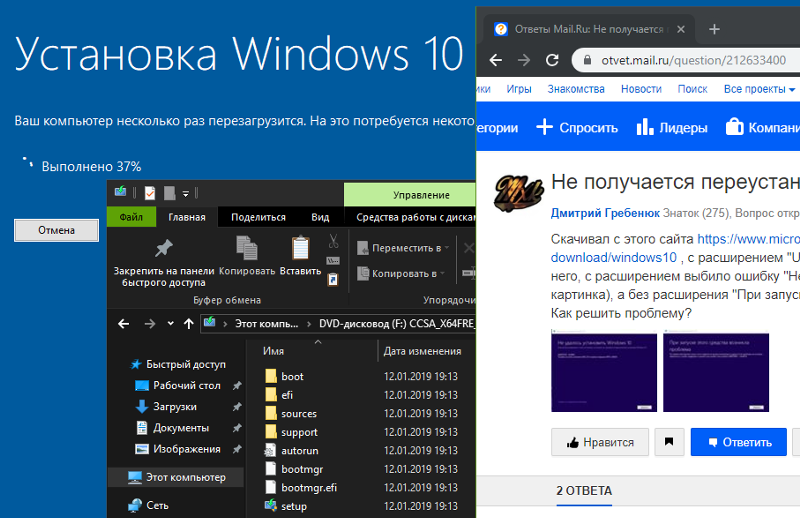Click the Управление contextual tab header

(x=410, y=195)
